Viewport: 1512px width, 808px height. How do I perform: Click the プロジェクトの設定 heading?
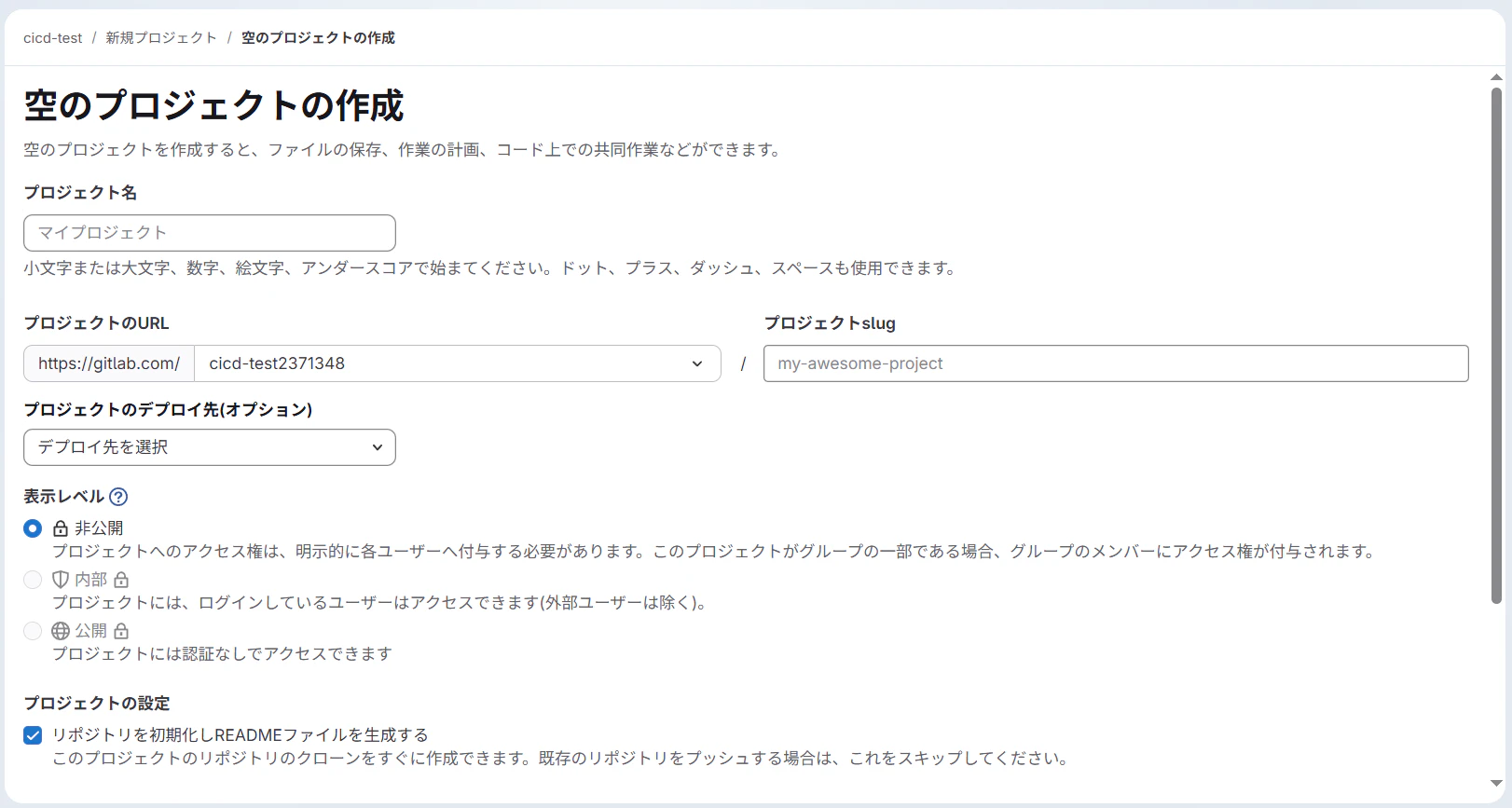(x=97, y=704)
